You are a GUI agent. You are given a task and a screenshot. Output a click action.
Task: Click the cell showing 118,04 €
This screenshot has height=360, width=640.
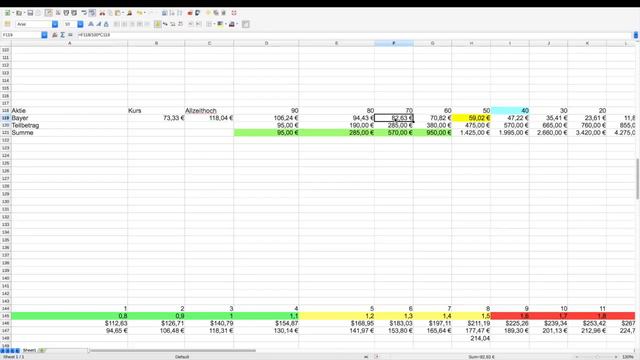209,118
